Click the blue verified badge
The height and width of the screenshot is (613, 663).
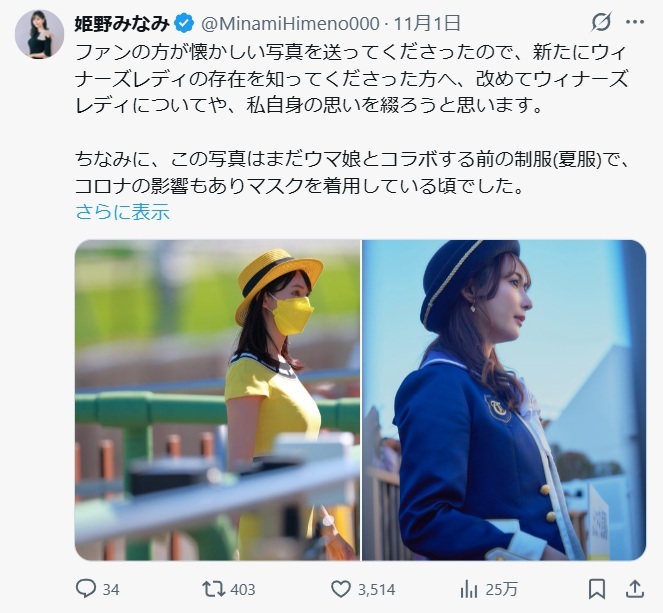184,23
